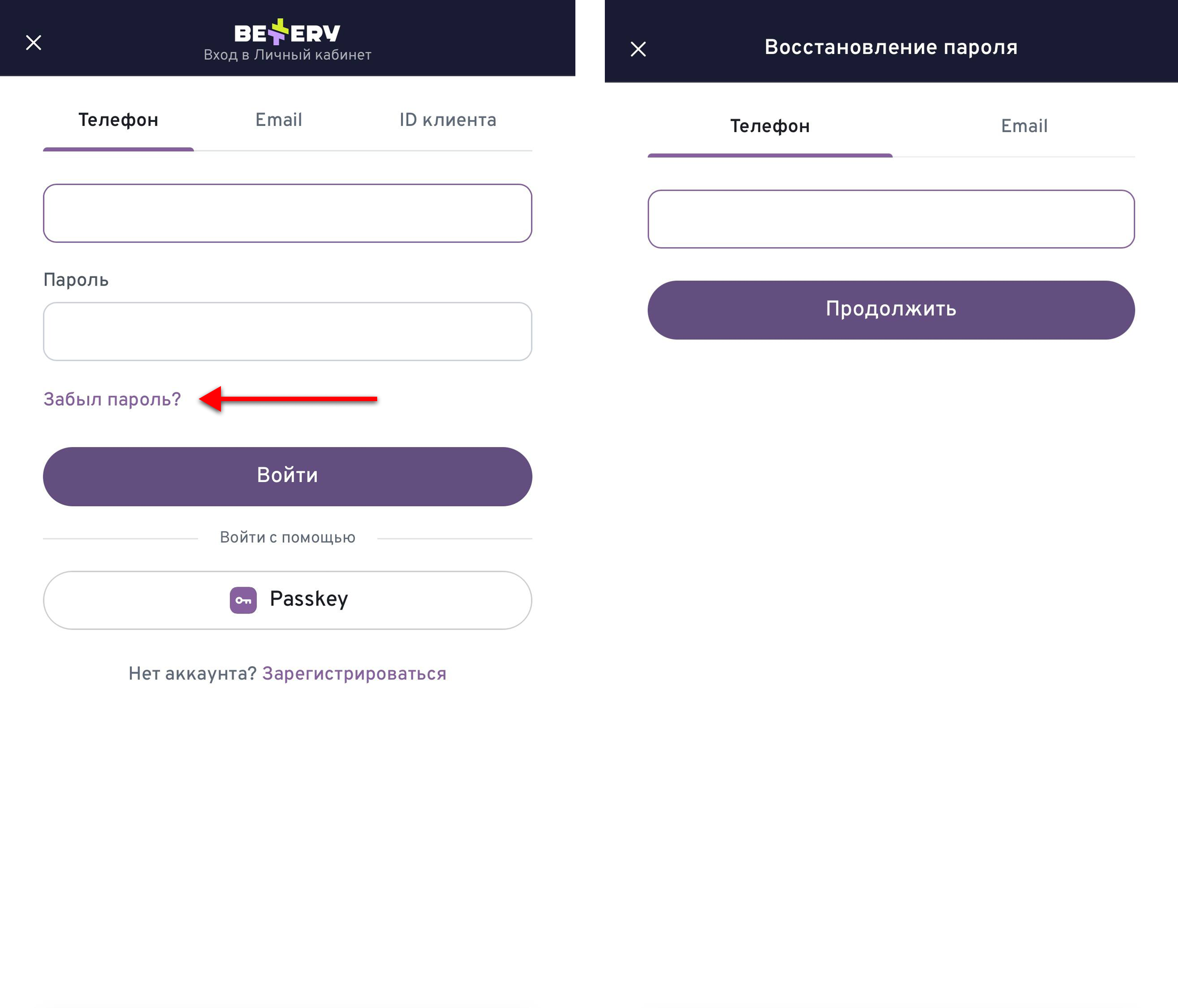Focus the phone number field on the login form
The image size is (1178, 1008).
[287, 213]
